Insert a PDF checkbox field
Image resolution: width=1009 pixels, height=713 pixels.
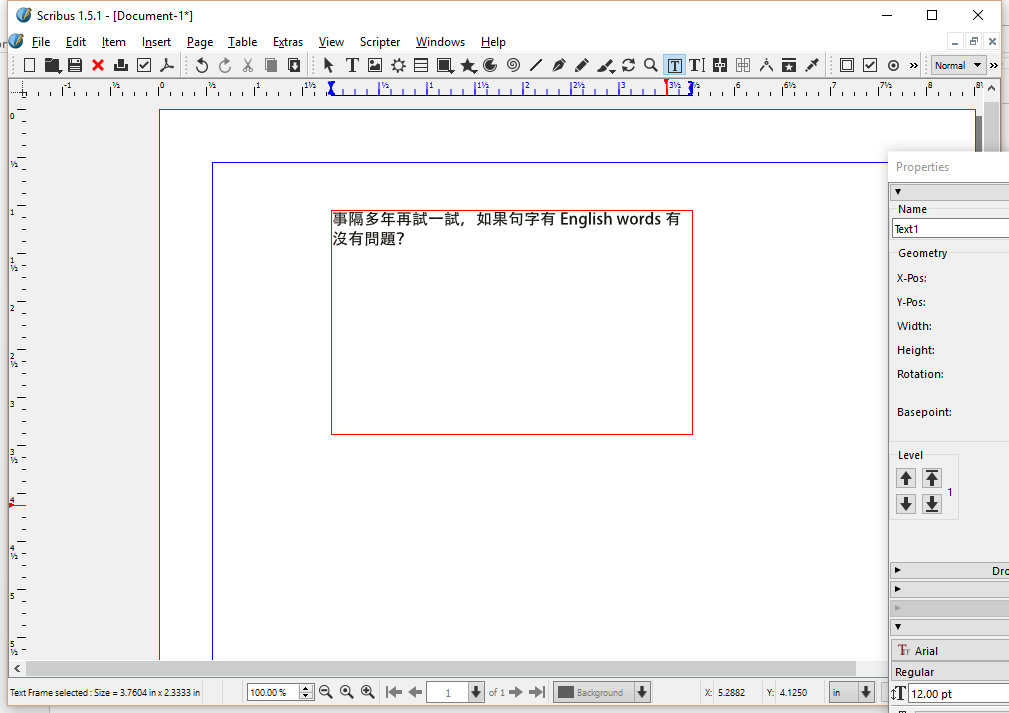click(x=870, y=65)
